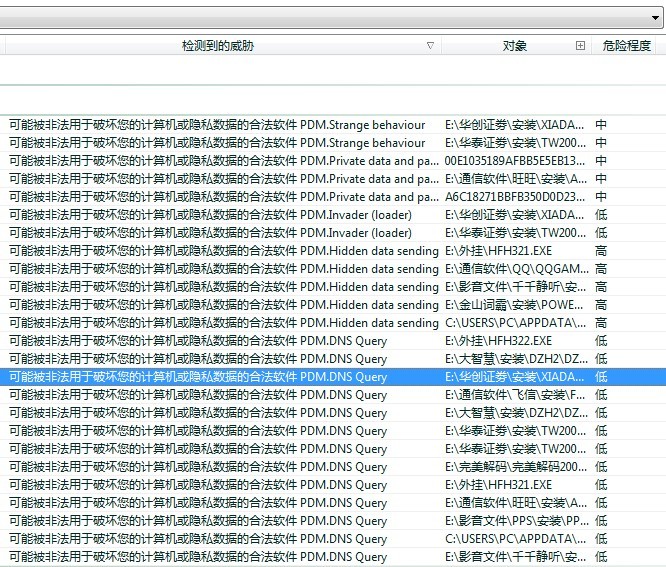Screen dimensions: 666x567
Task: Sort by the 检测到的威胁 column header
Action: 218,45
